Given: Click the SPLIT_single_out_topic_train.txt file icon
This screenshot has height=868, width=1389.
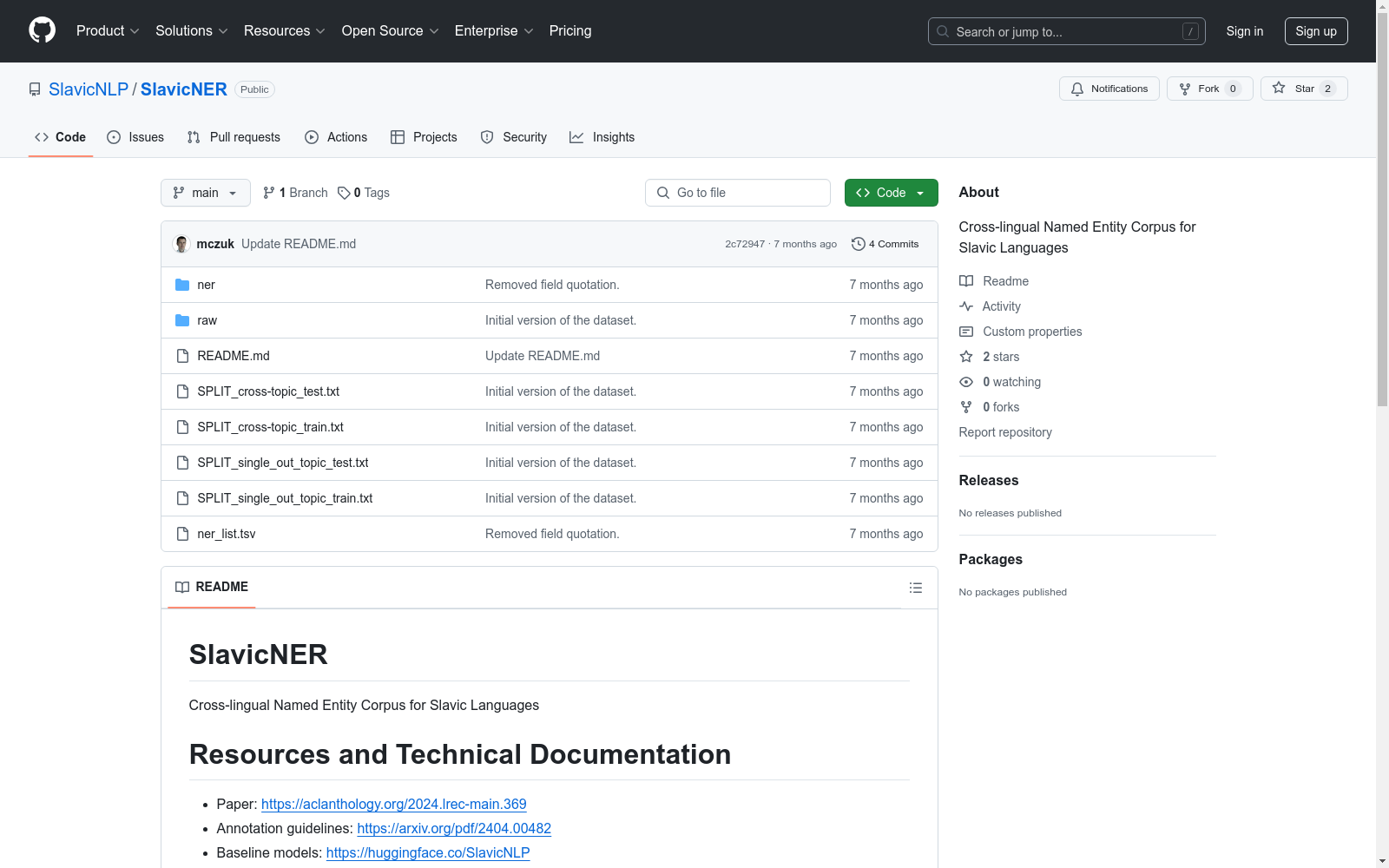Looking at the screenshot, I should click(x=182, y=498).
